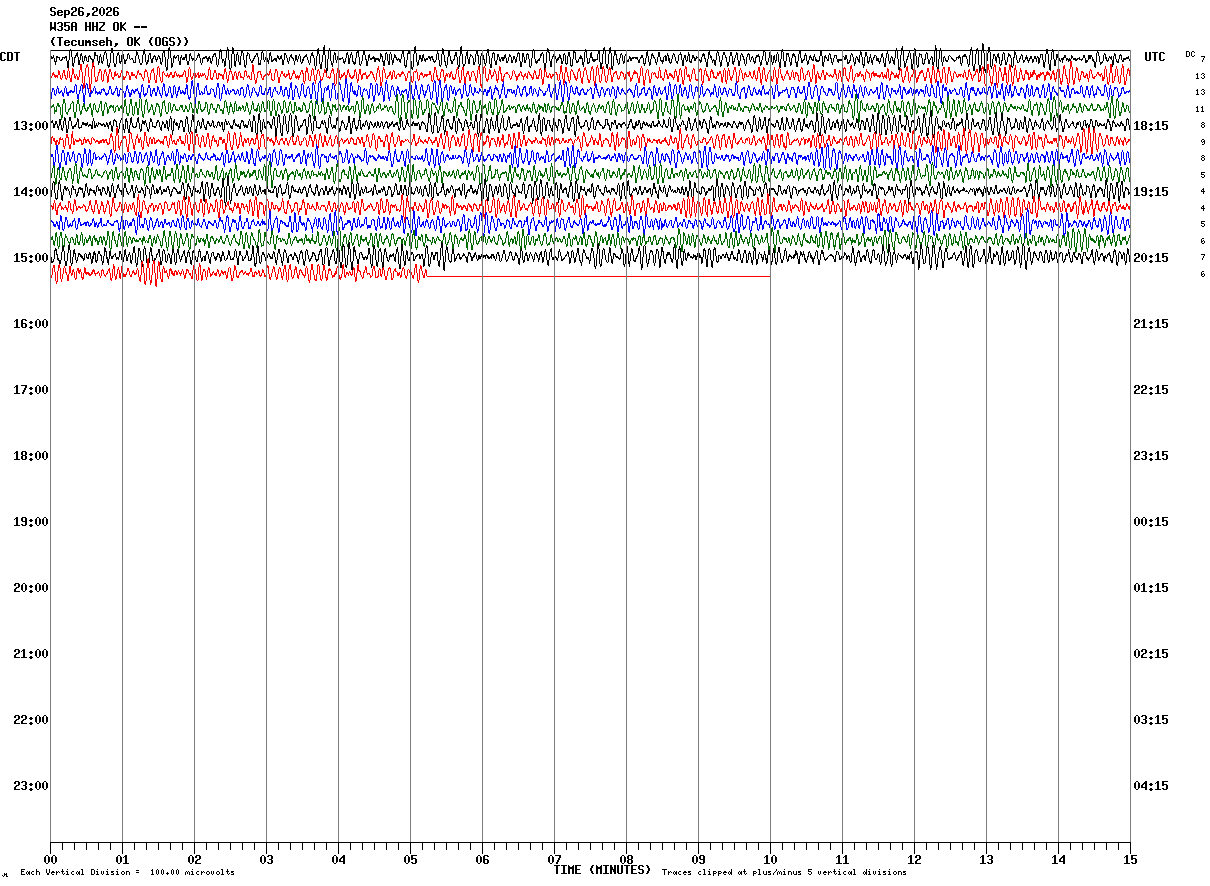Select the 10 minute axis tick label
1210x886 pixels.
(770, 859)
